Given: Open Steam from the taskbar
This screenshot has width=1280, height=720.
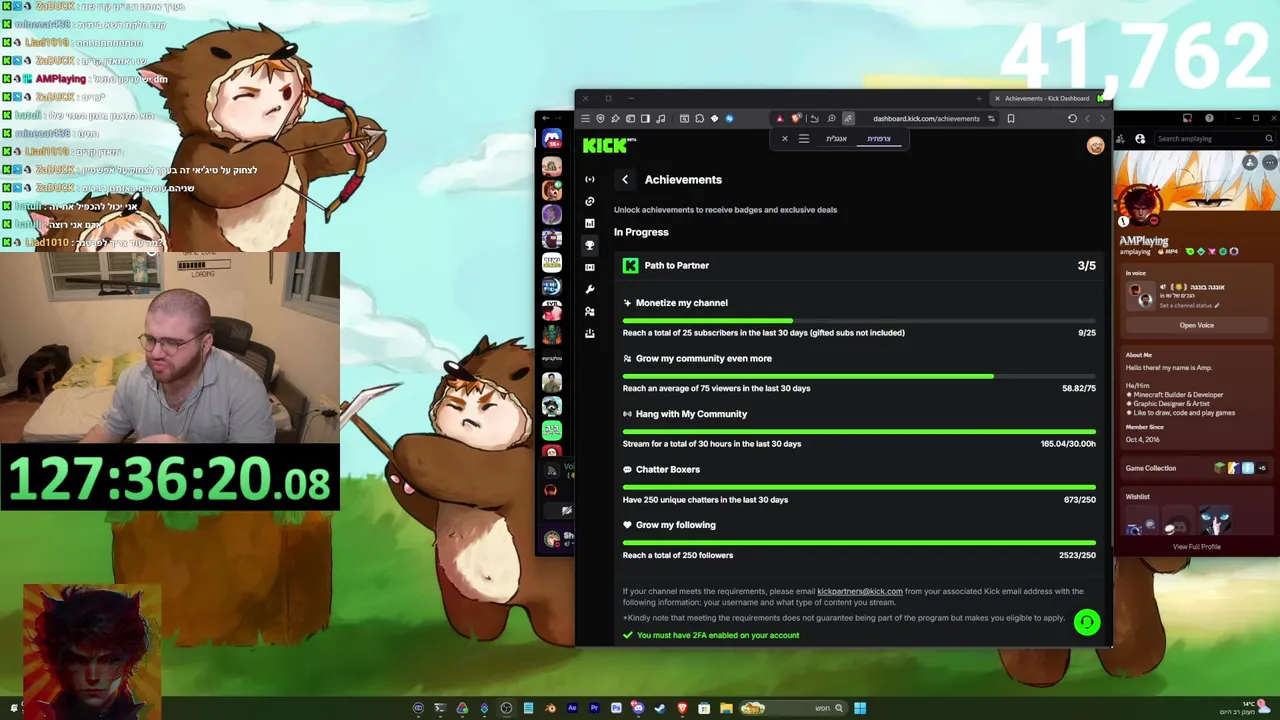Looking at the screenshot, I should click(660, 708).
